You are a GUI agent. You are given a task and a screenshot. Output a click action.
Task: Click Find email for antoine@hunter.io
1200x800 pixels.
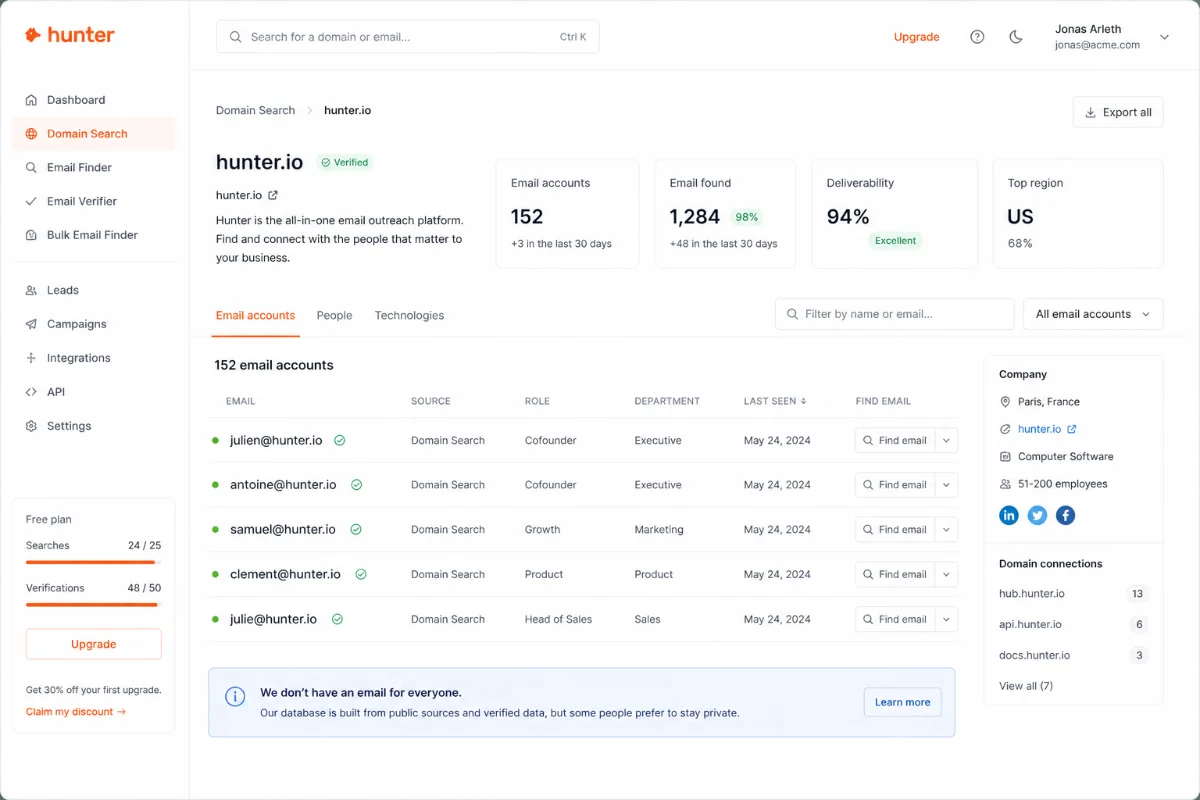click(895, 485)
